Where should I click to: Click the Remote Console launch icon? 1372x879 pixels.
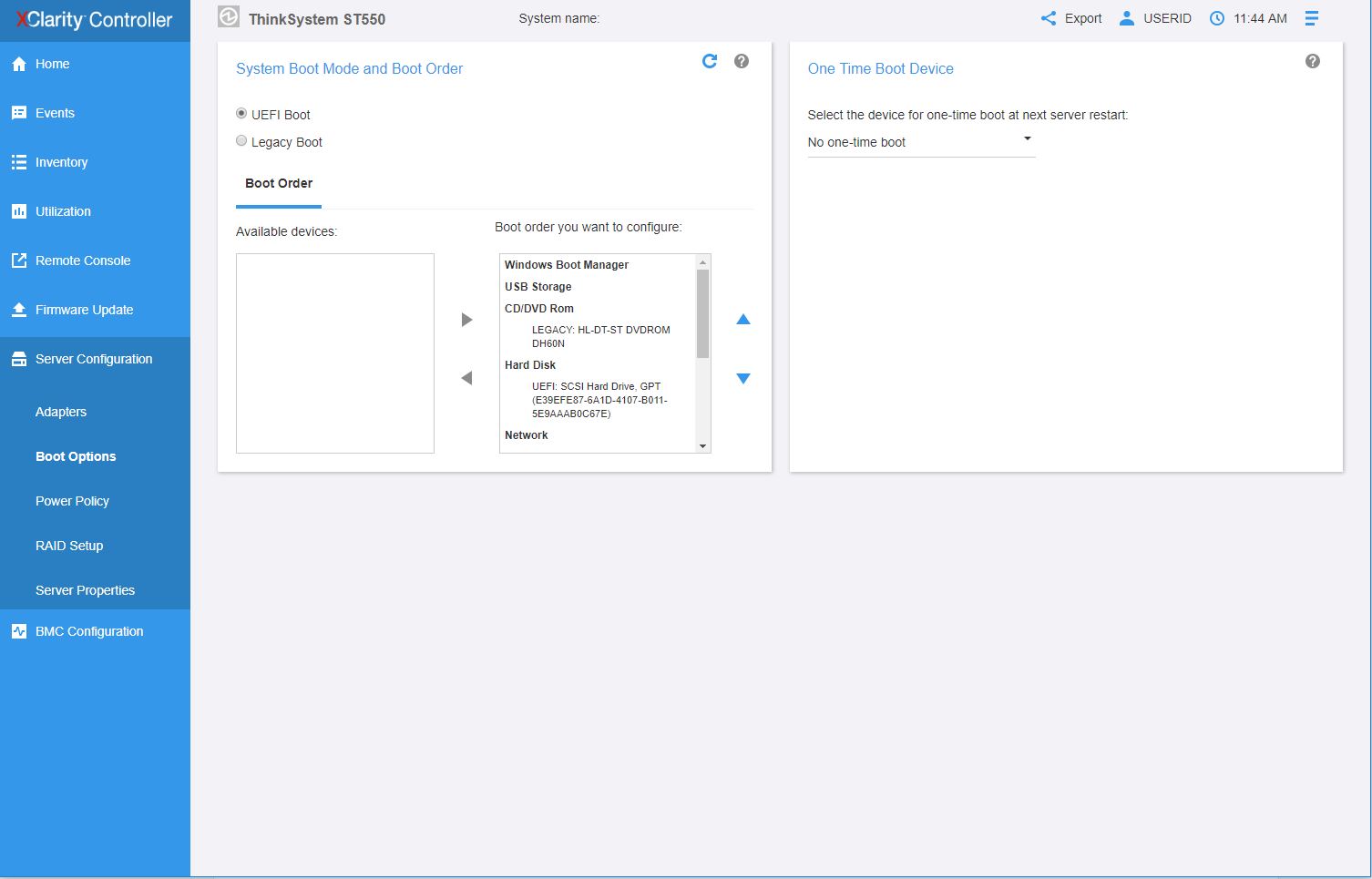[x=19, y=261]
